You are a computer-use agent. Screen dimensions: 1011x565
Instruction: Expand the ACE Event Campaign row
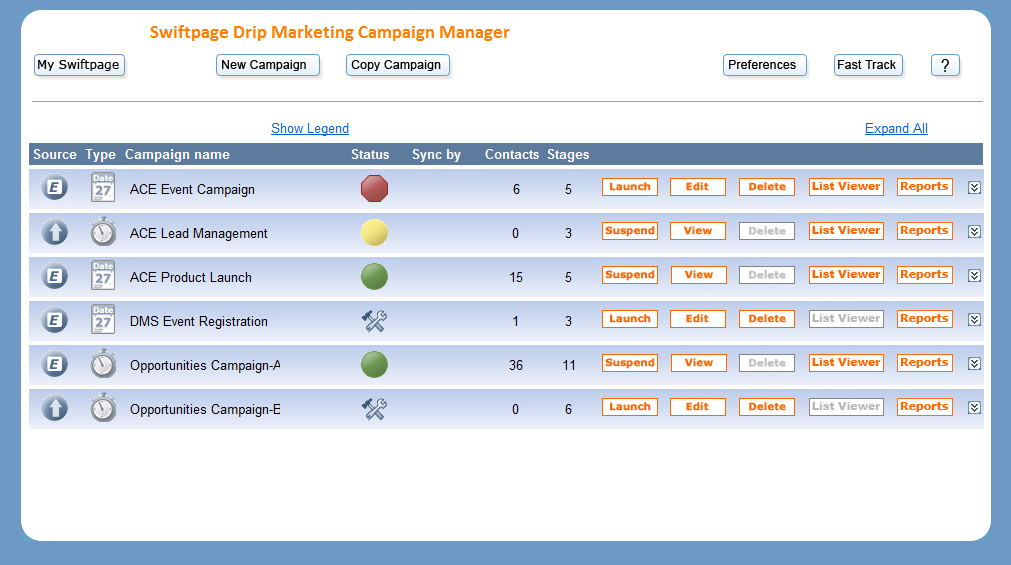[x=974, y=187]
